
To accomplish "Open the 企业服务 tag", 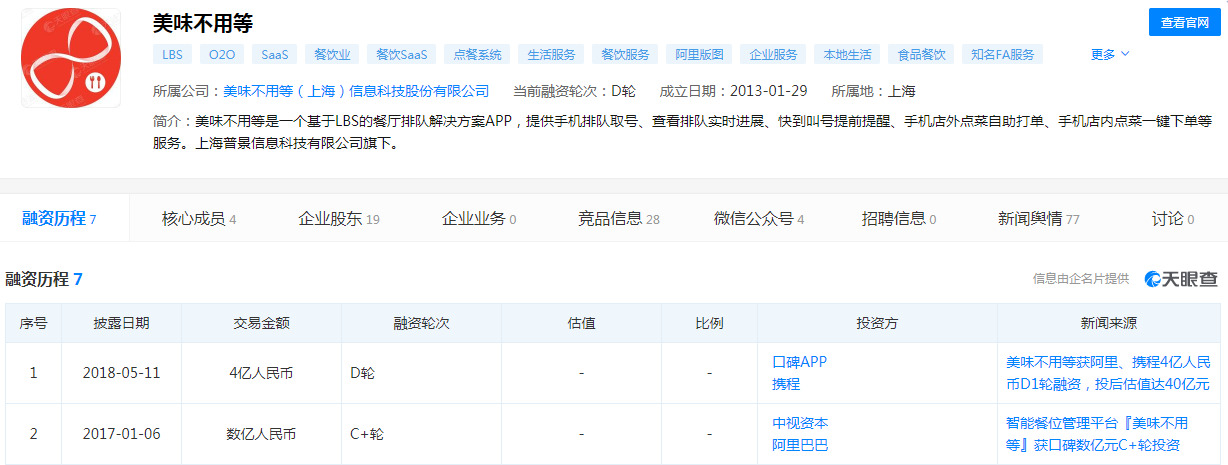I will click(774, 54).
